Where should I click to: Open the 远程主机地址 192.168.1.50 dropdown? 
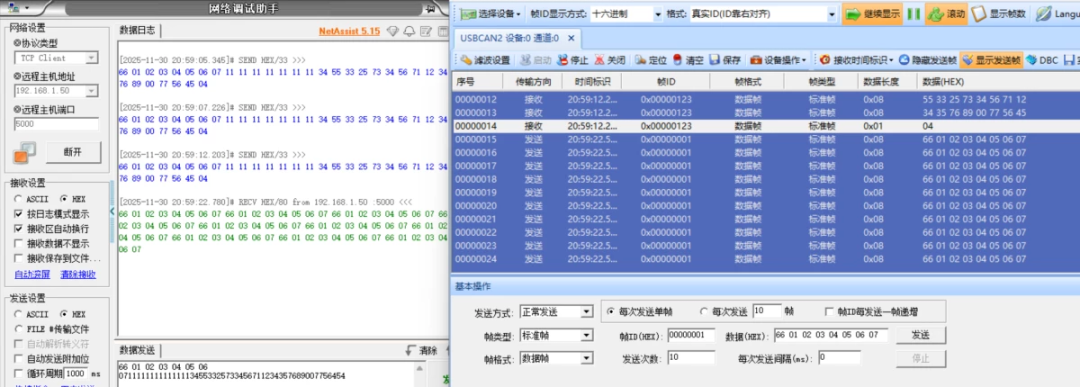pos(92,91)
